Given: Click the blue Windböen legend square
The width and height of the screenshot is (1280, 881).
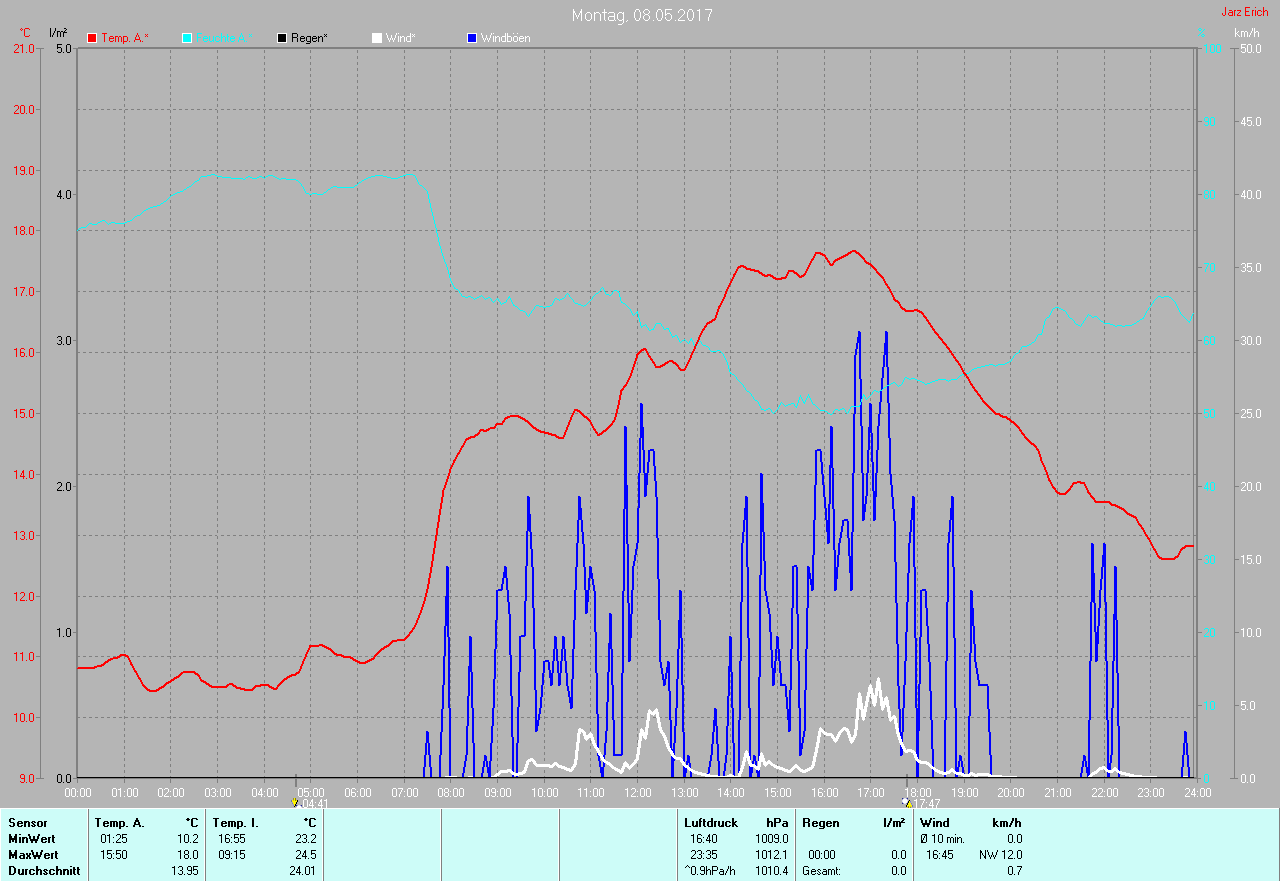Looking at the screenshot, I should 472,38.
